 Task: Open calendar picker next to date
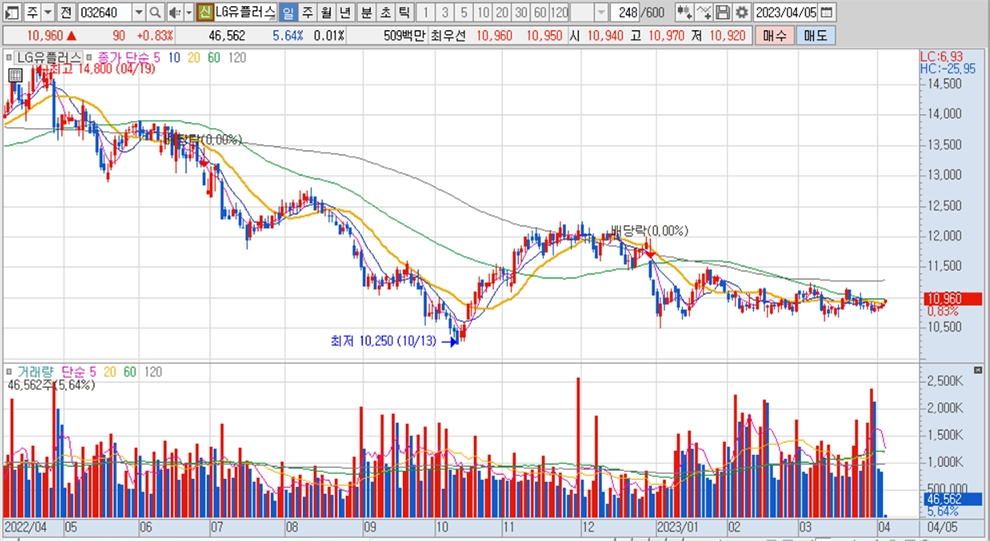click(x=825, y=12)
